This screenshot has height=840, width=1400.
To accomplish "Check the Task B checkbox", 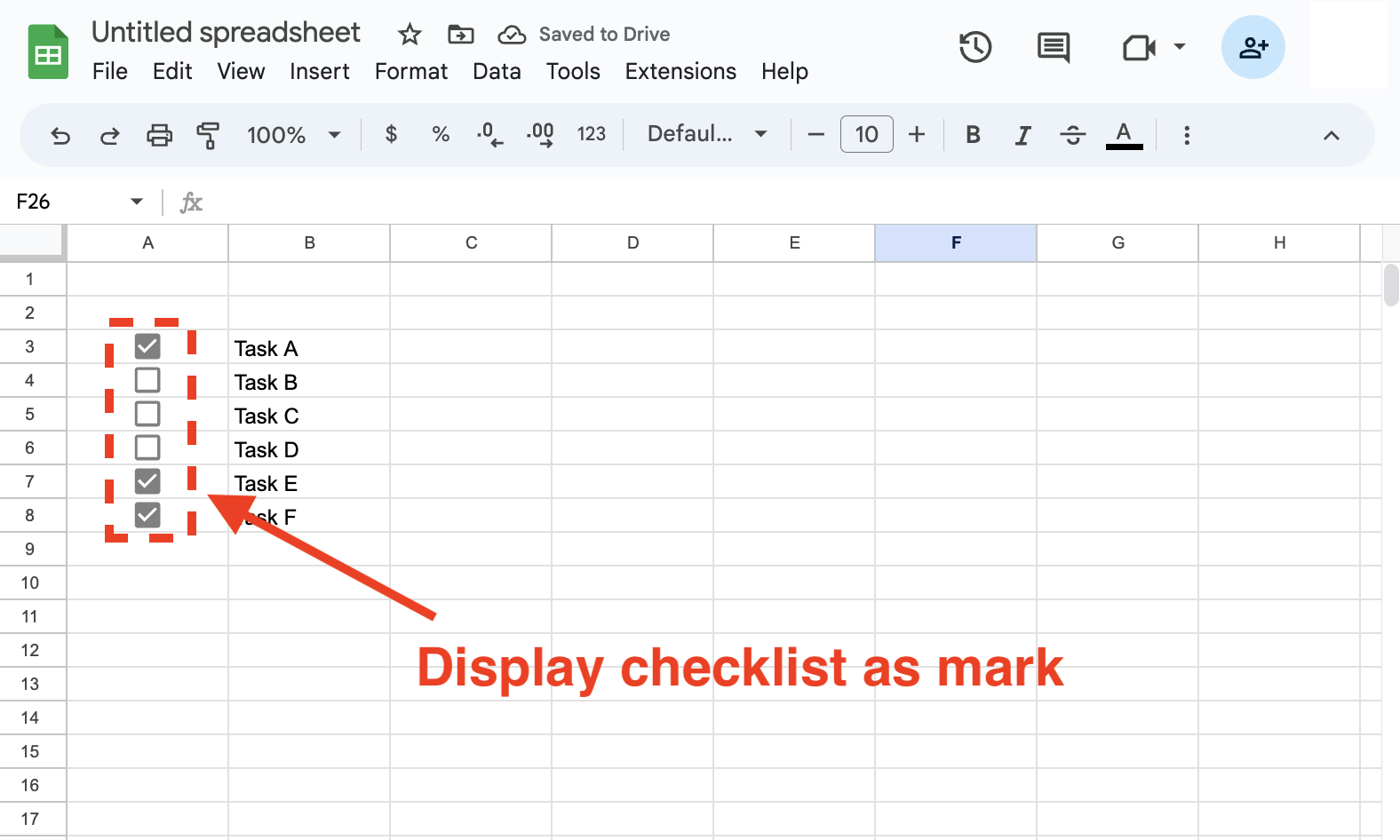I will (x=147, y=380).
